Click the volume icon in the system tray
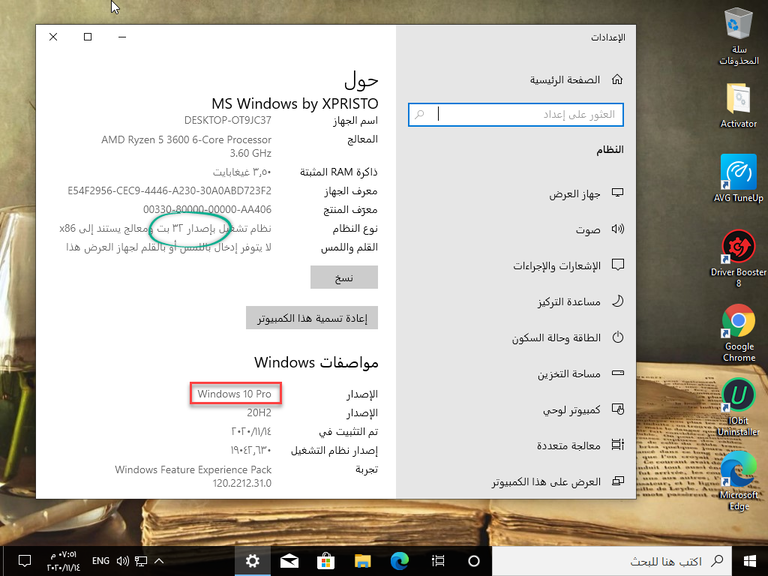The image size is (768, 576). (122, 561)
